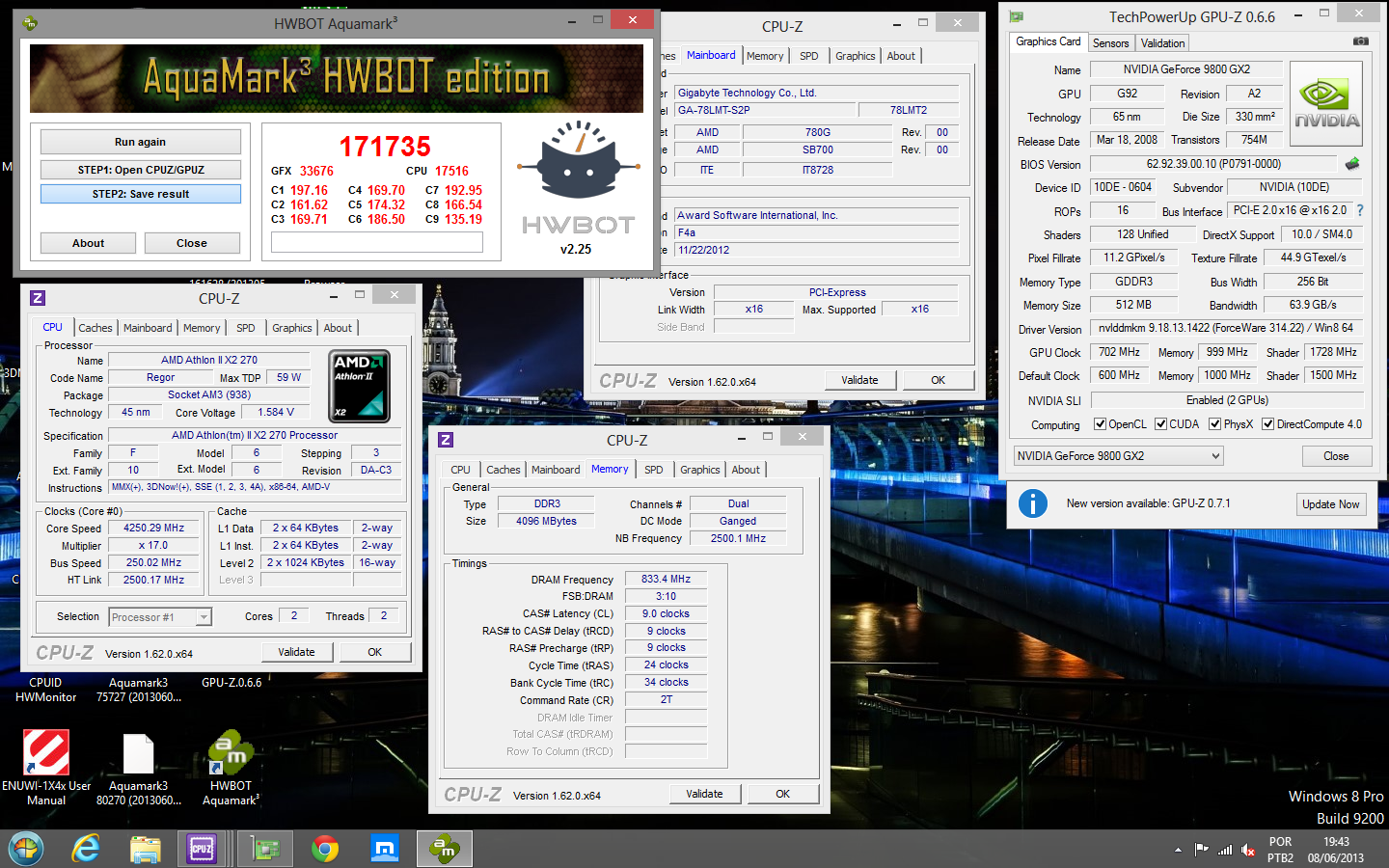Click CAS# Latency 9.0 clocks value

[666, 613]
